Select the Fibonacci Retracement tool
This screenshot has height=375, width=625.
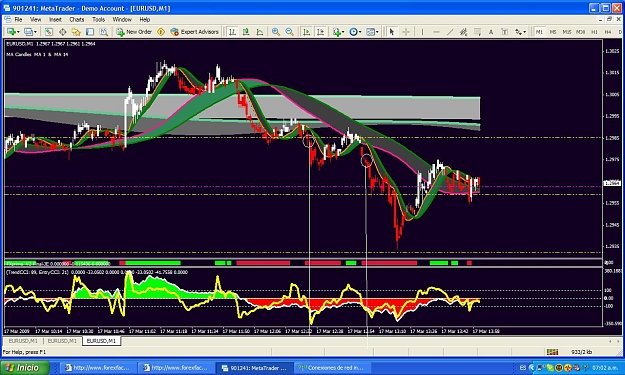pos(477,32)
